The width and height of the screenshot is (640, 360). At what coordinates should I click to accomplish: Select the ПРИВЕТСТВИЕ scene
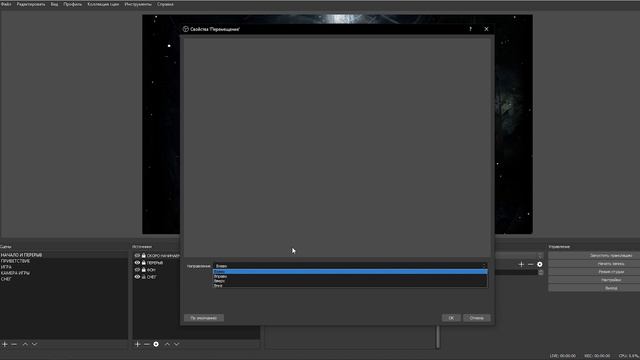point(64,261)
